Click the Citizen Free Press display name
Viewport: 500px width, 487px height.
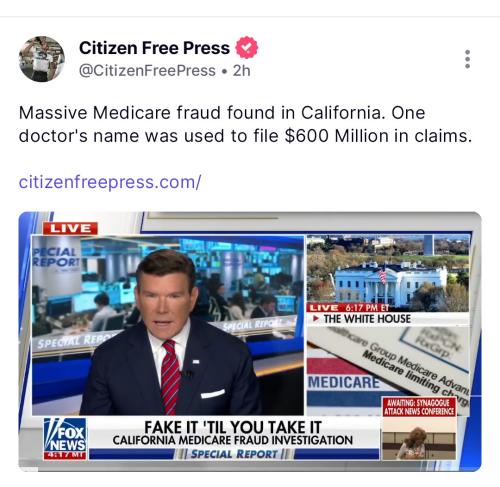pos(154,48)
